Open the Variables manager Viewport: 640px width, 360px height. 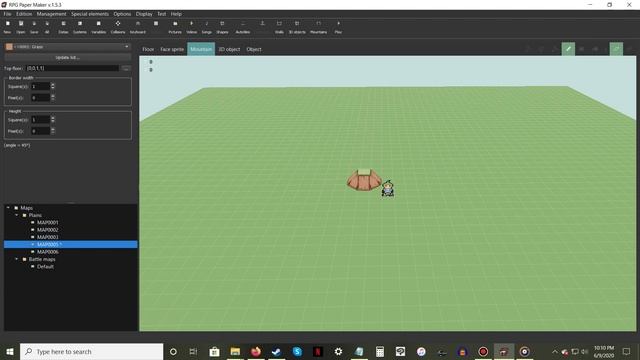pos(98,27)
